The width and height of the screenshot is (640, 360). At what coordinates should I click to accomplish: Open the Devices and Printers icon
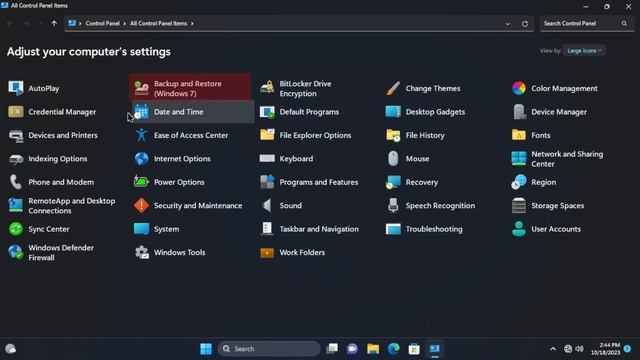pyautogui.click(x=16, y=135)
